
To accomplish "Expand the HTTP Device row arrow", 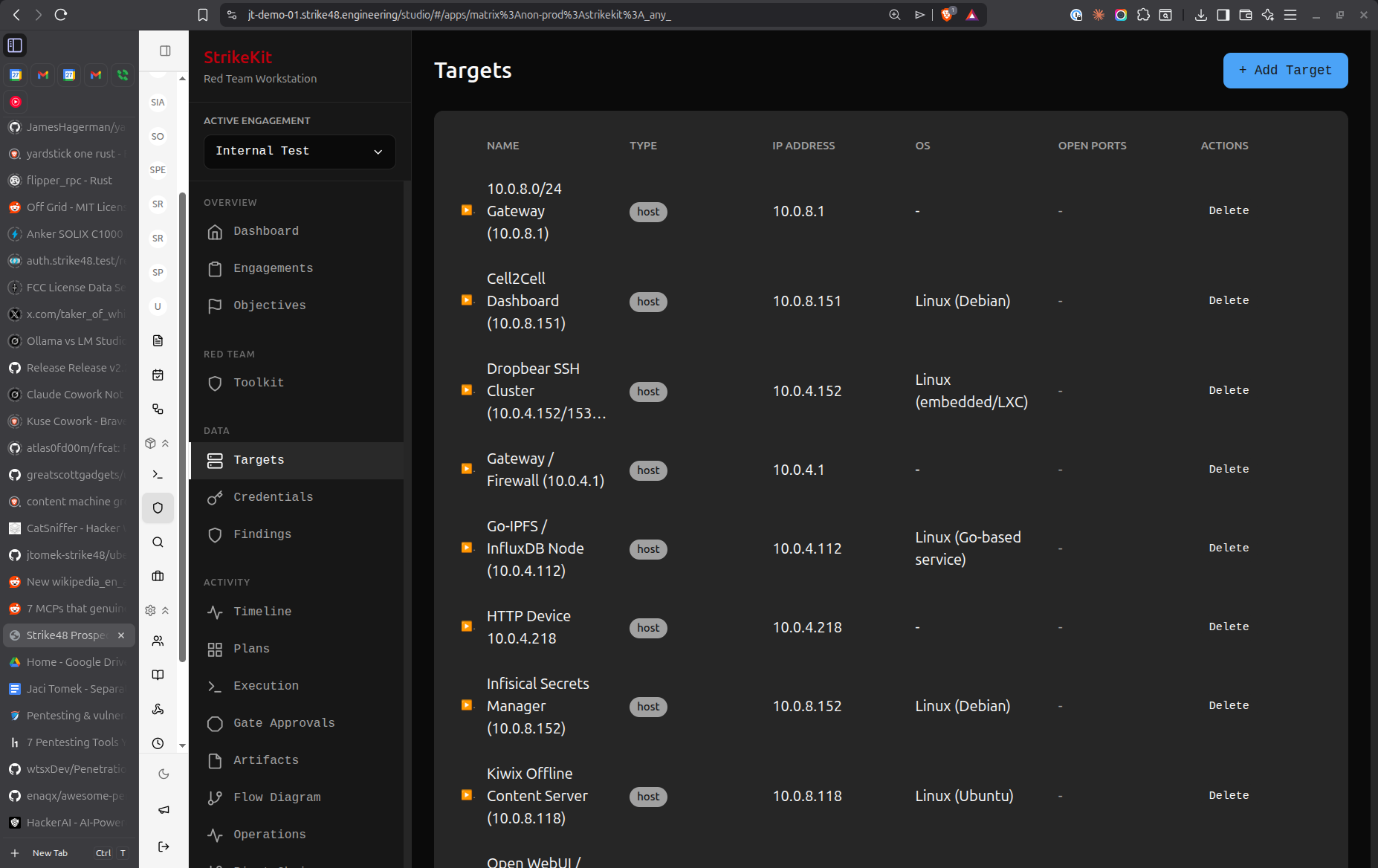I will point(467,626).
